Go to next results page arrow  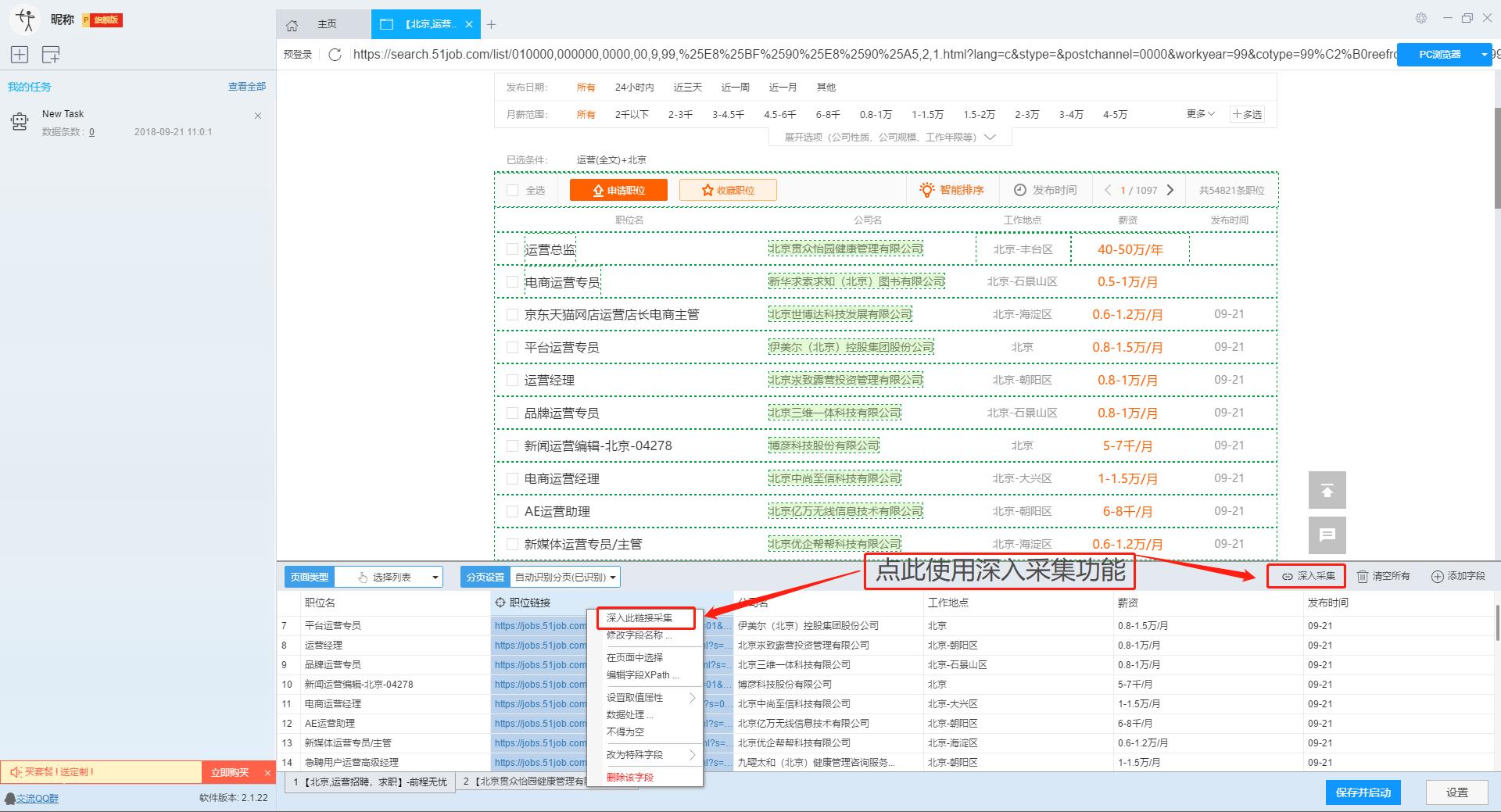[1170, 190]
